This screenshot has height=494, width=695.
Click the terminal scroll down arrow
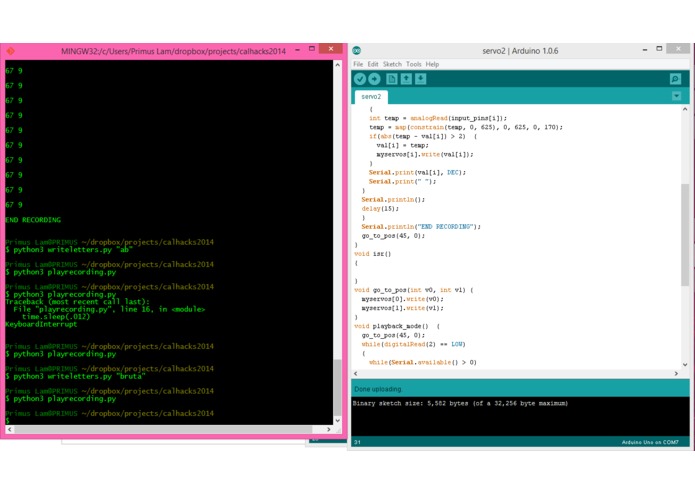tap(337, 420)
